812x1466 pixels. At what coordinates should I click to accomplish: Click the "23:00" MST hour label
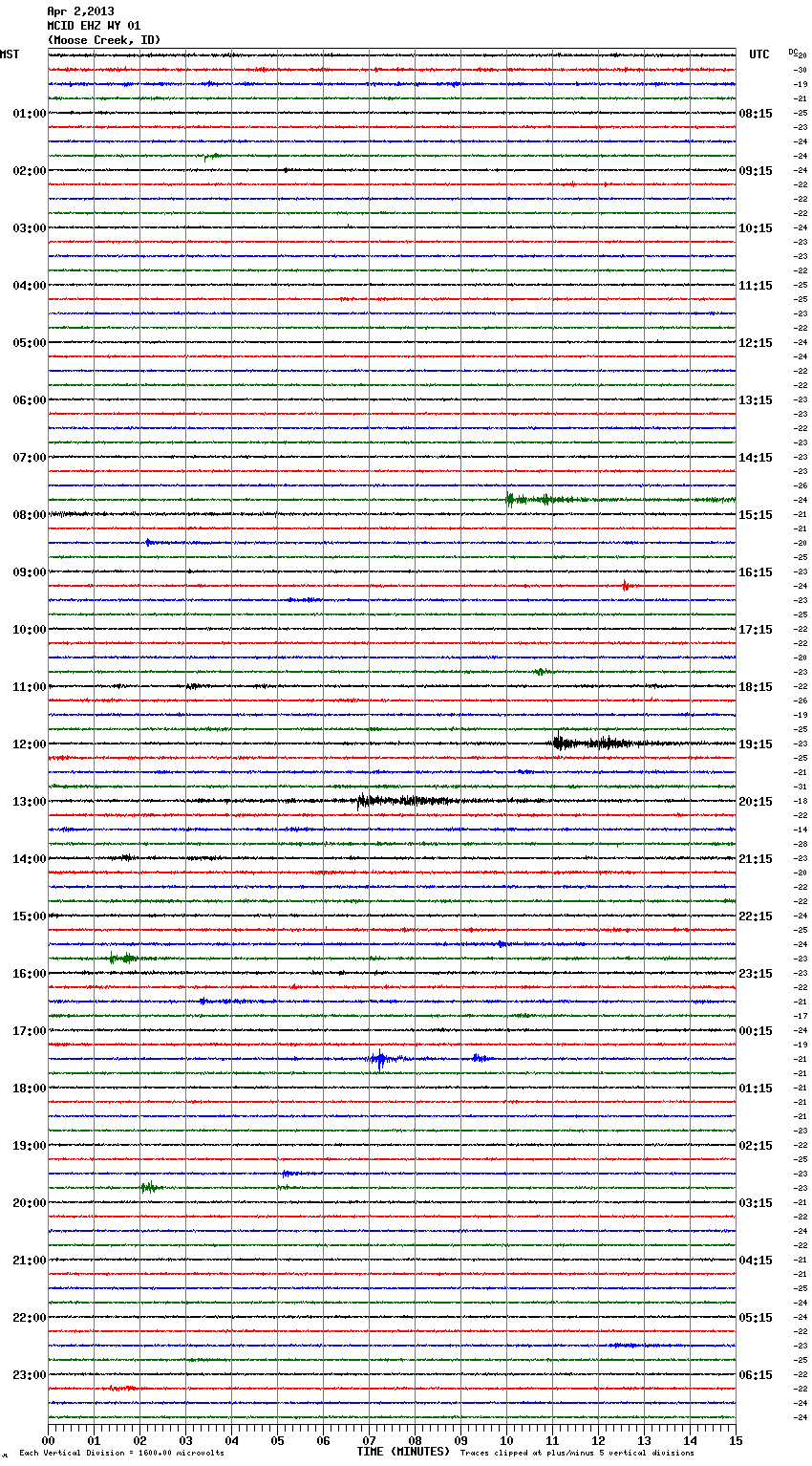coord(29,1375)
